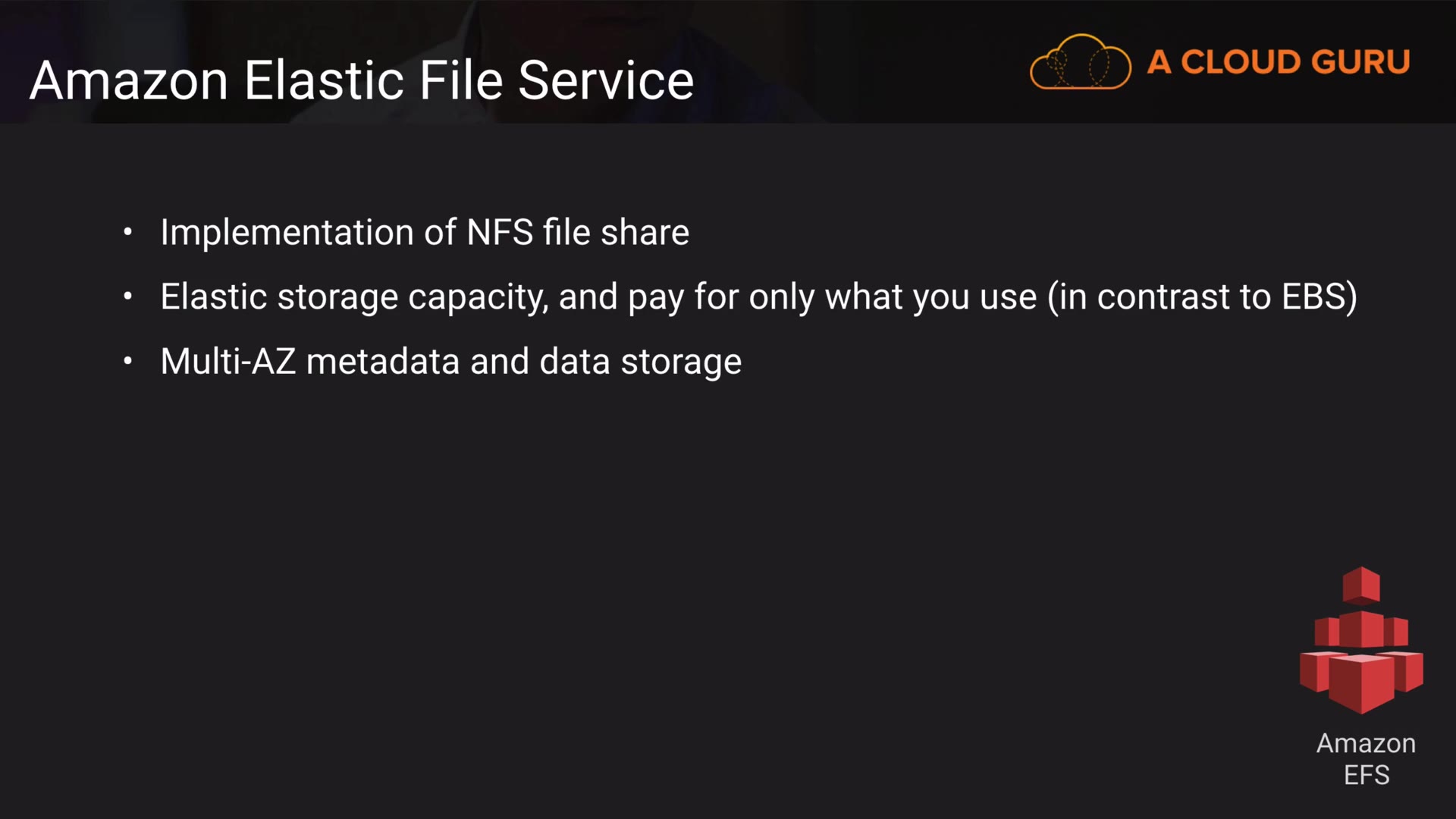Click the A Cloud Guru cloud logo
Image resolution: width=1456 pixels, height=819 pixels.
click(x=1080, y=62)
